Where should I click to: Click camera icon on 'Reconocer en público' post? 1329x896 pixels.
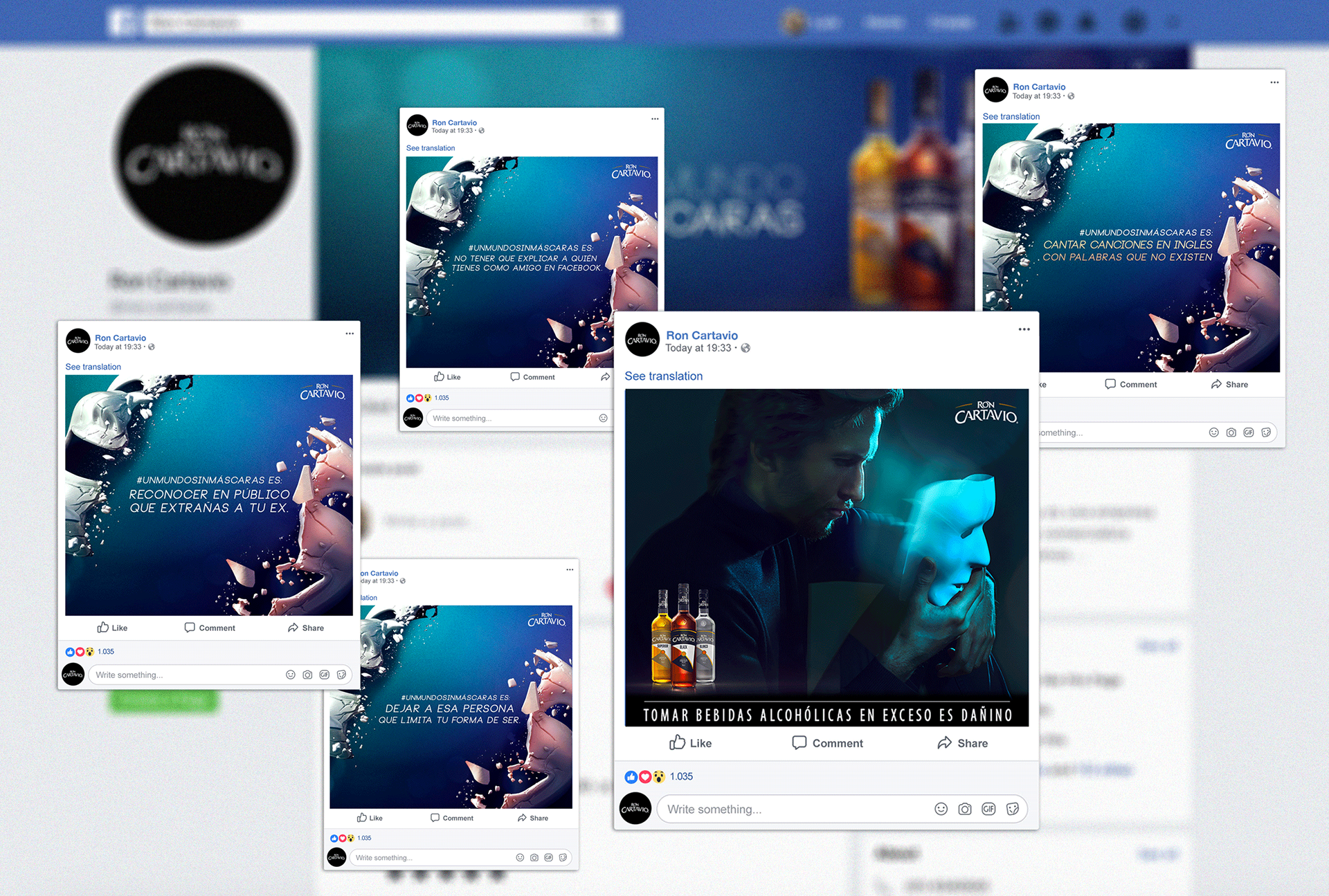pos(307,675)
